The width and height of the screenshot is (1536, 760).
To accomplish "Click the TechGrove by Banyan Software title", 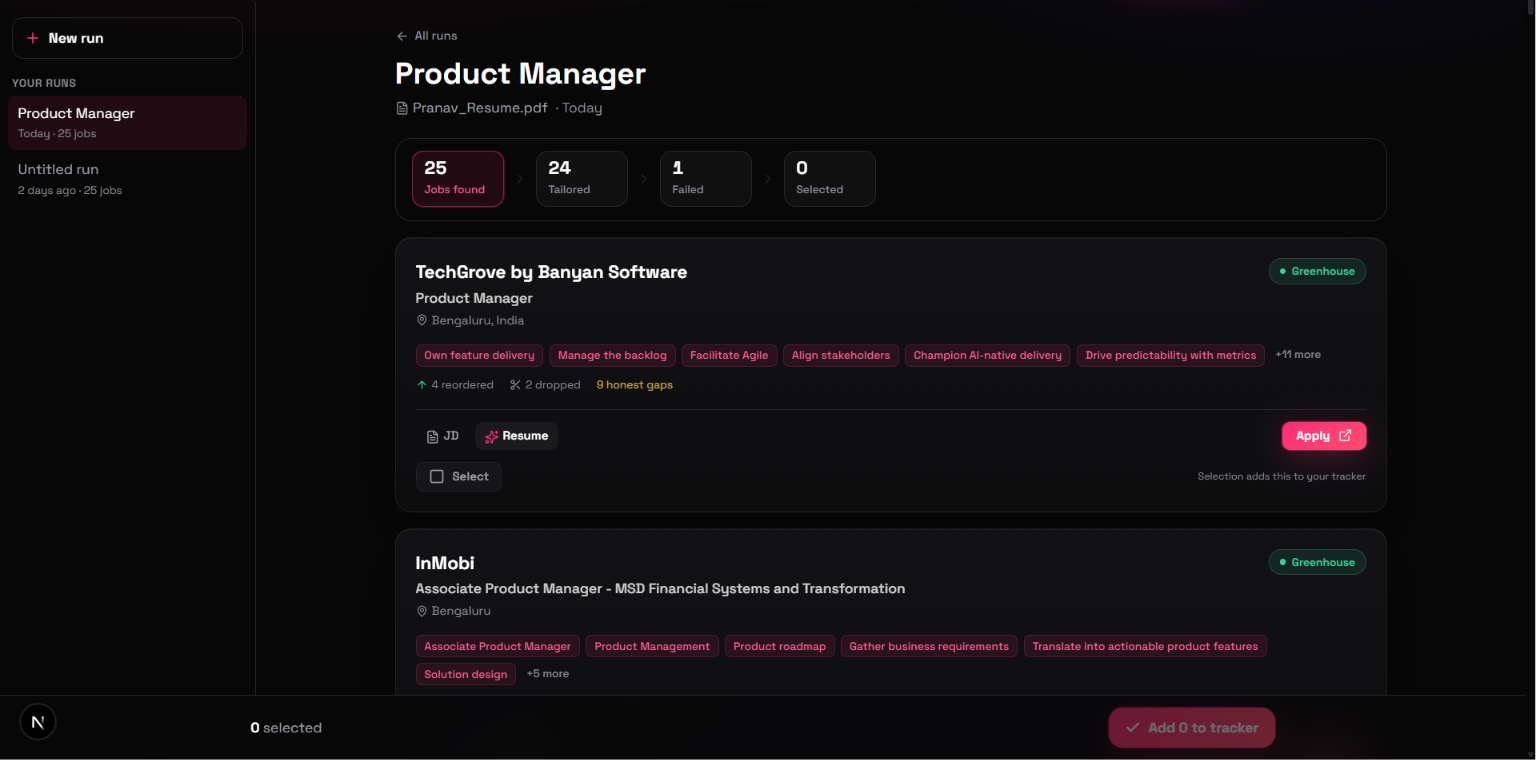I will [x=551, y=272].
